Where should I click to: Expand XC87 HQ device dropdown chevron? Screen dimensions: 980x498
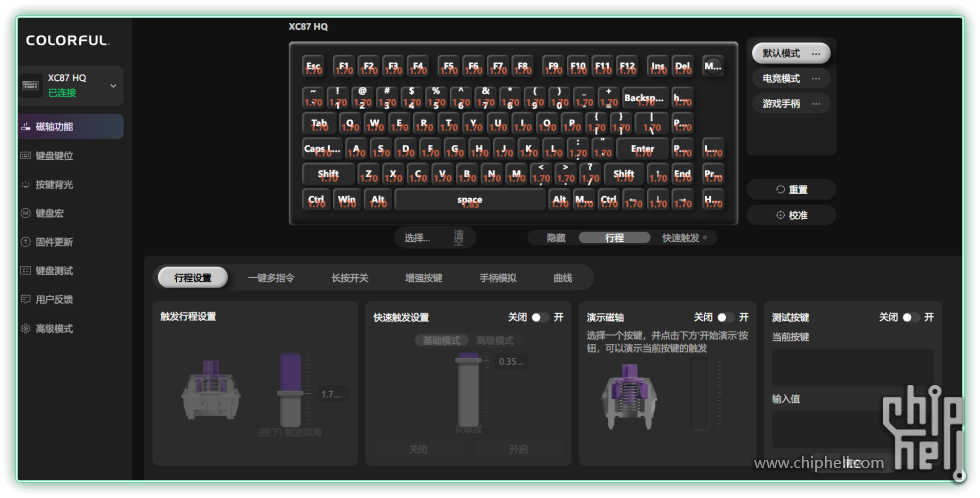point(113,86)
